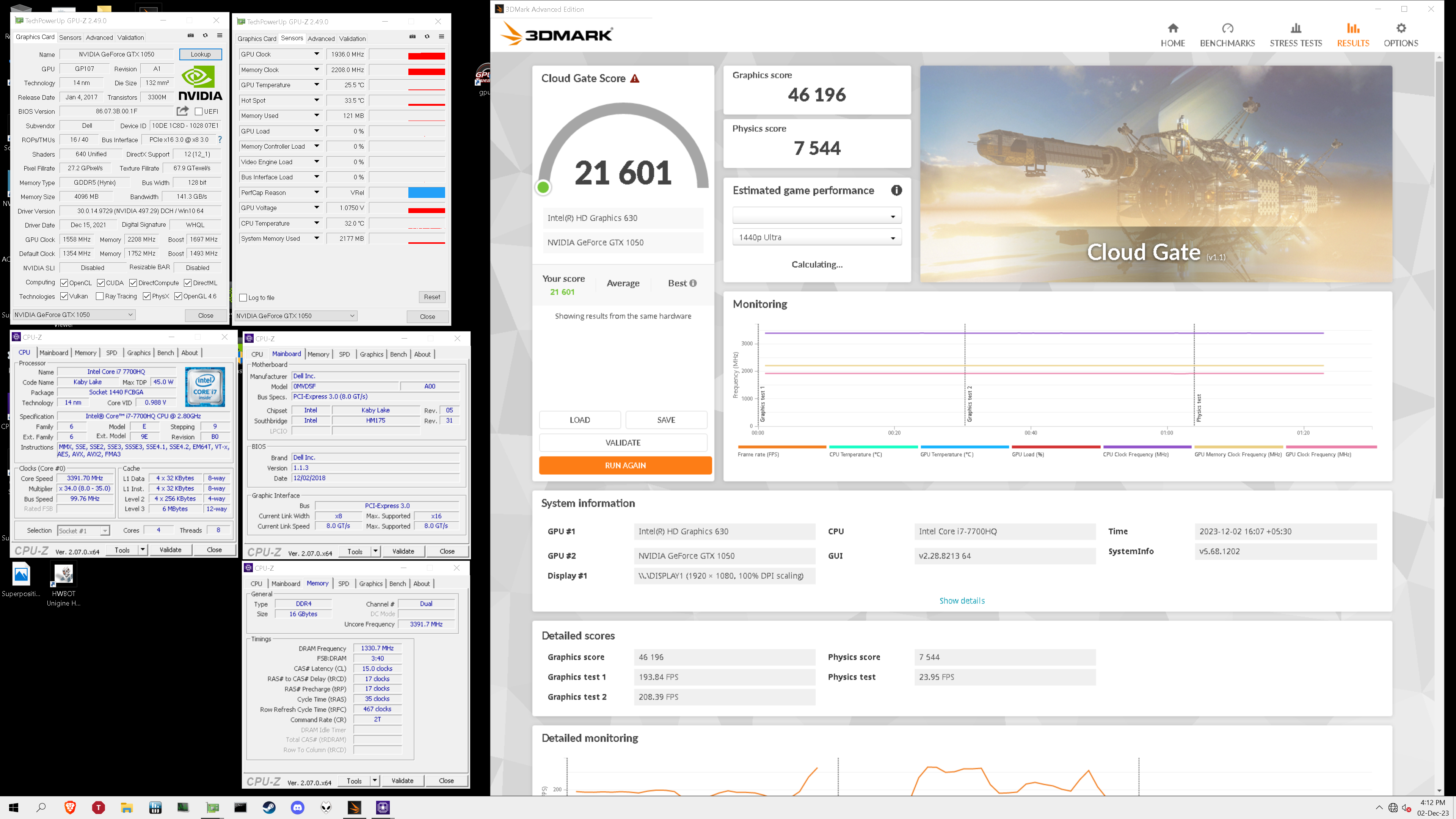Viewport: 1456px width, 819px height.
Task: Click the Bus Interface question mark help icon
Action: (x=220, y=140)
